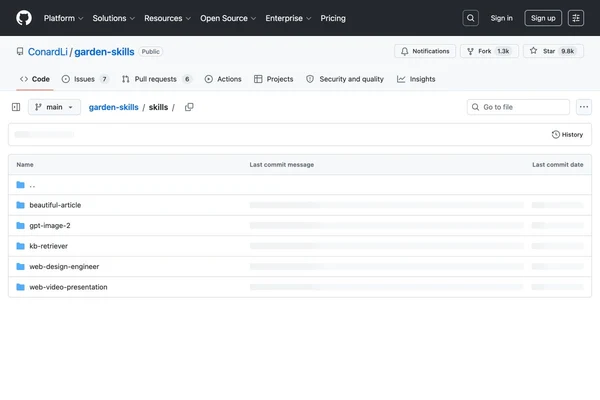The width and height of the screenshot is (600, 400).
Task: Open the GitHub homepage logo
Action: click(x=24, y=18)
